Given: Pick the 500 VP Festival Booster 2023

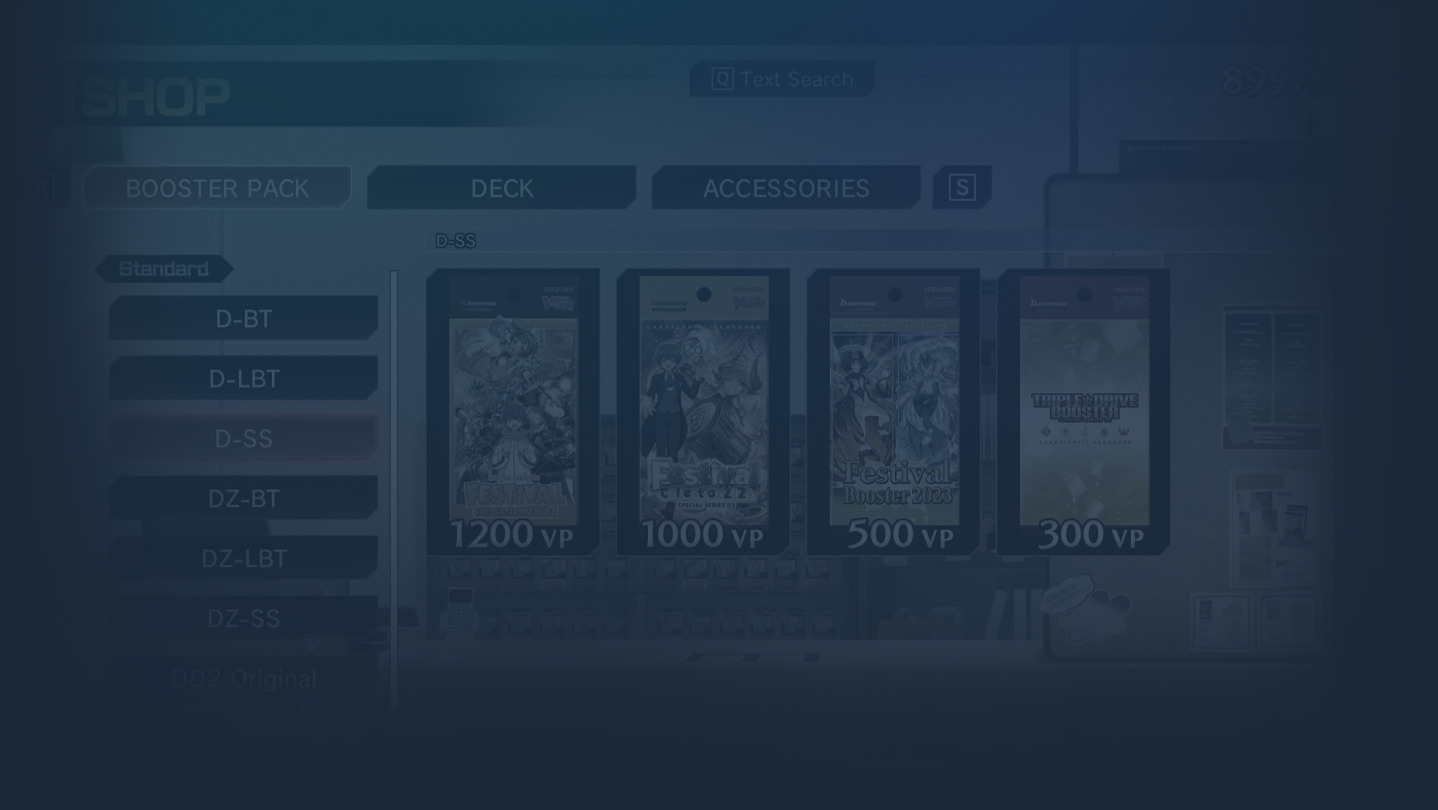Looking at the screenshot, I should point(893,412).
